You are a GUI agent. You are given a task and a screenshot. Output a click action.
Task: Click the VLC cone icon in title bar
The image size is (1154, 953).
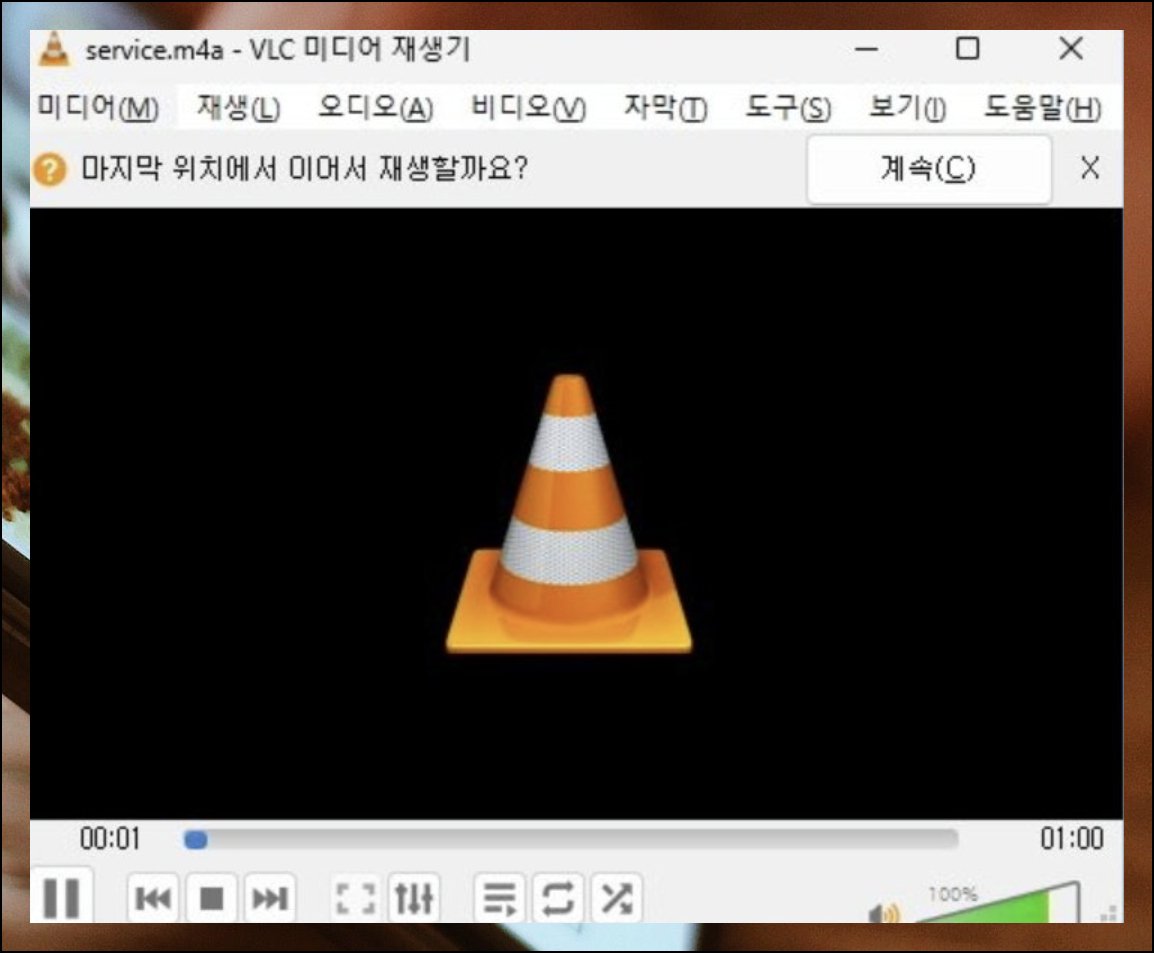coord(54,49)
